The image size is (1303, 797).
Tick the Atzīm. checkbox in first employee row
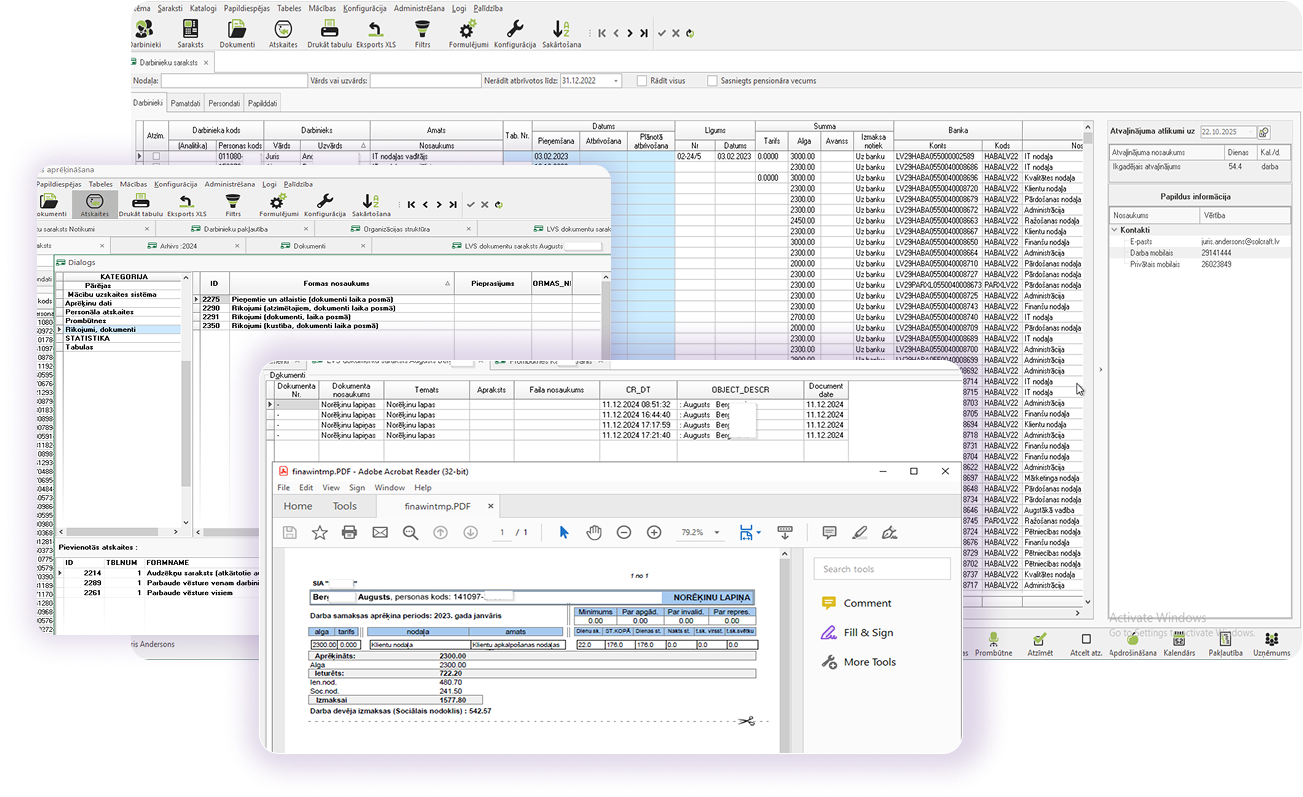click(155, 157)
